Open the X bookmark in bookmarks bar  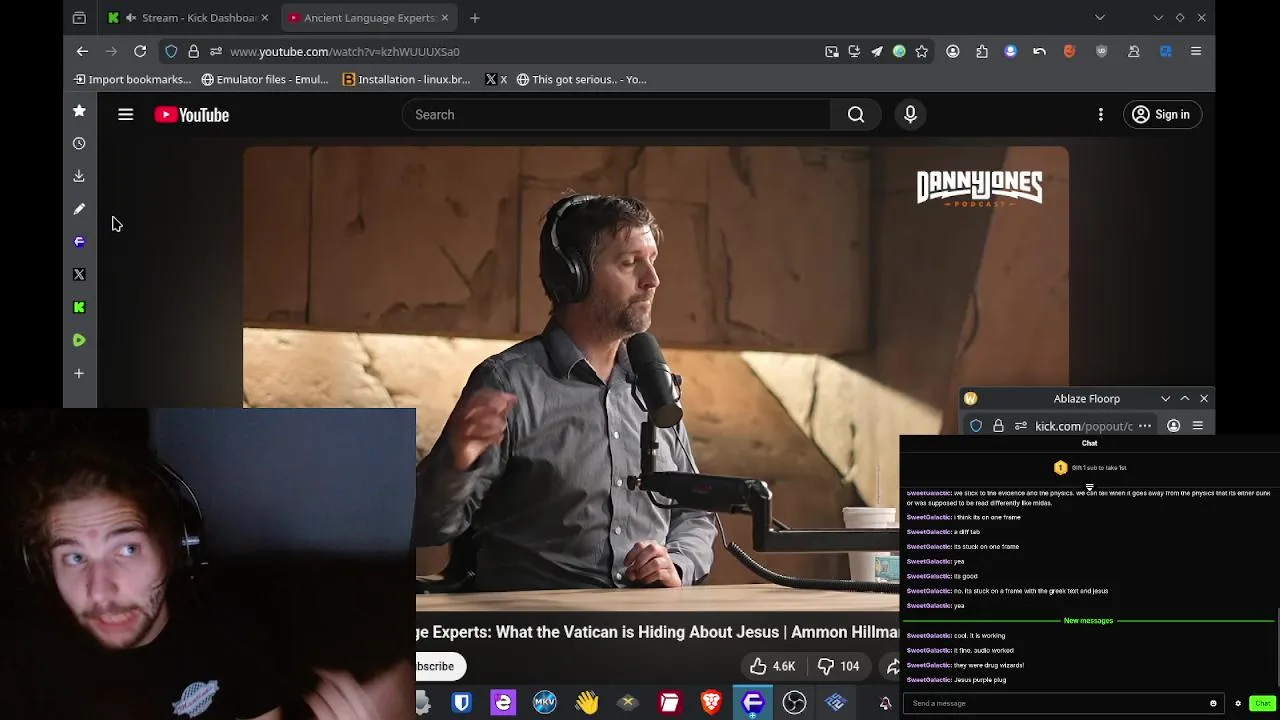coord(496,79)
